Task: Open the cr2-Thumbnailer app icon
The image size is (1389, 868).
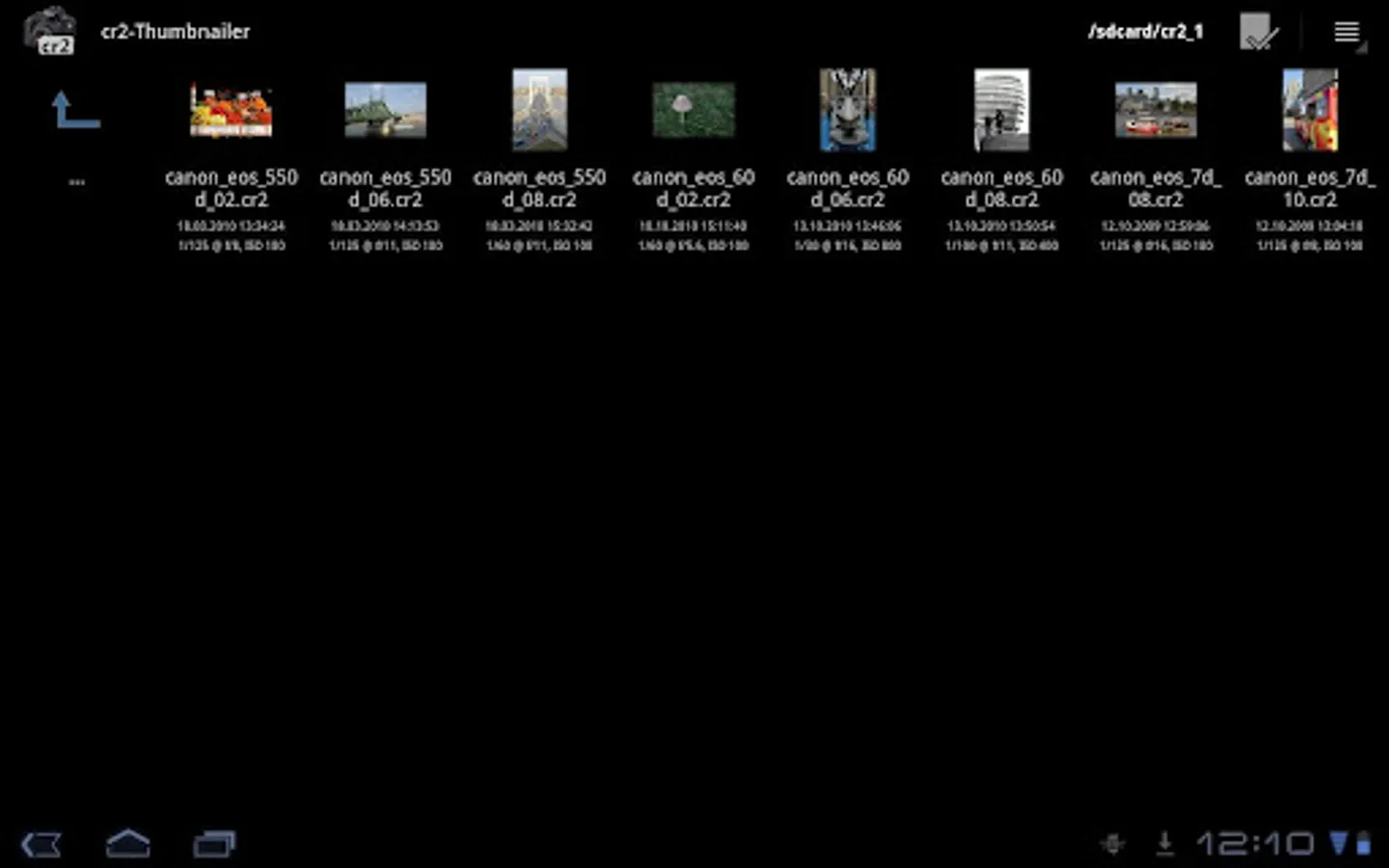Action: [x=49, y=31]
